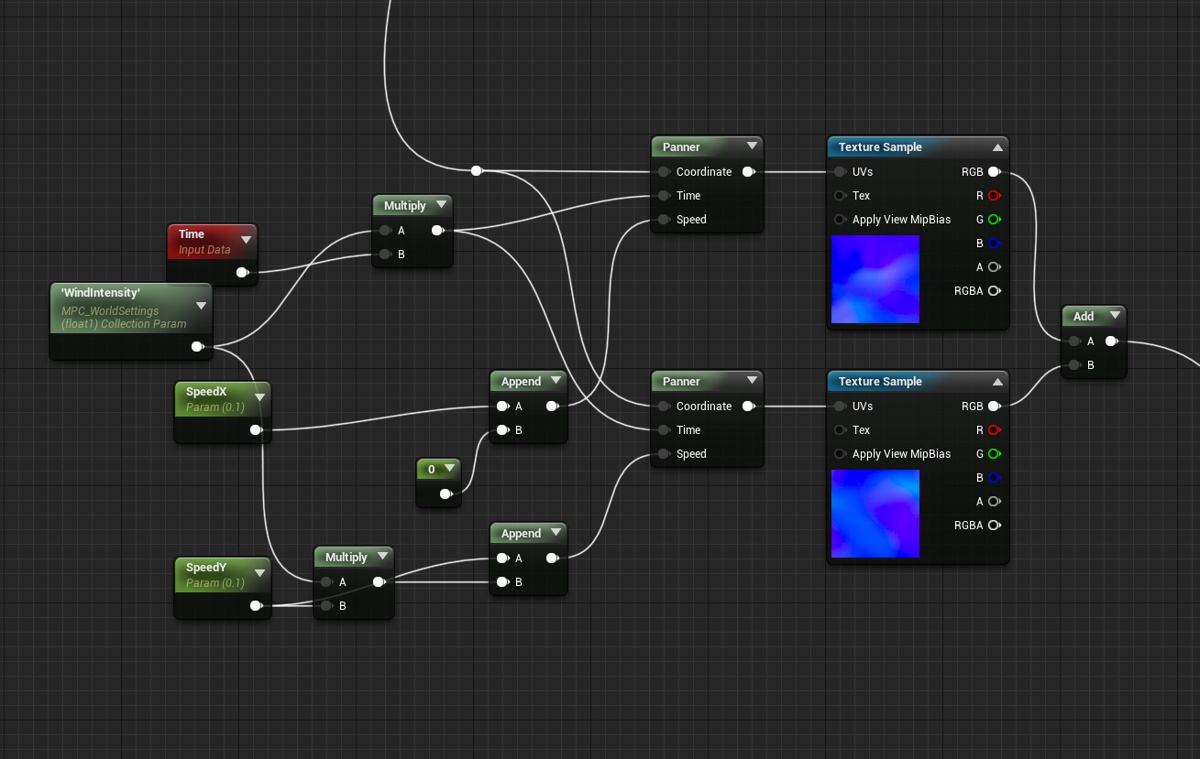
Task: Click the Coordinate input pin on upper Panner node
Action: [x=663, y=171]
